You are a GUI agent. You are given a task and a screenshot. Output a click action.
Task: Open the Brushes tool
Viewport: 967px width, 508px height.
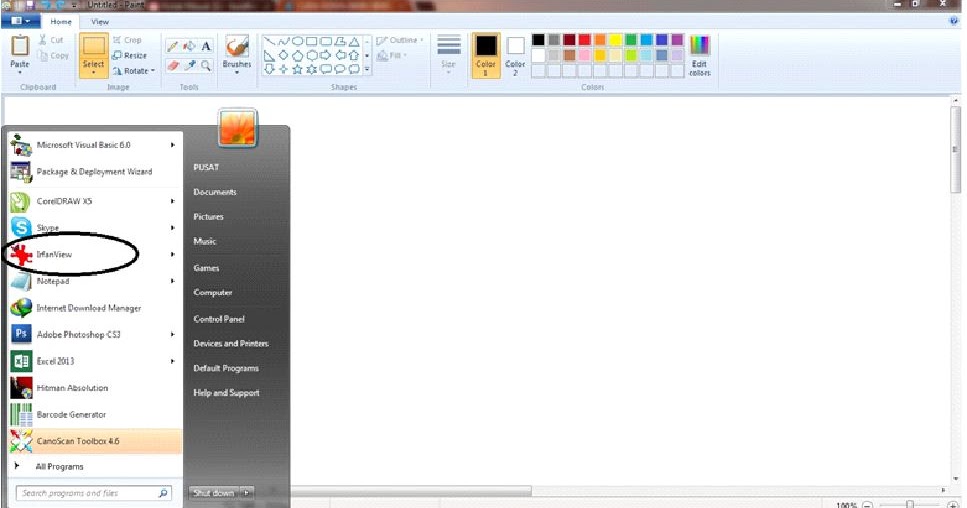237,54
